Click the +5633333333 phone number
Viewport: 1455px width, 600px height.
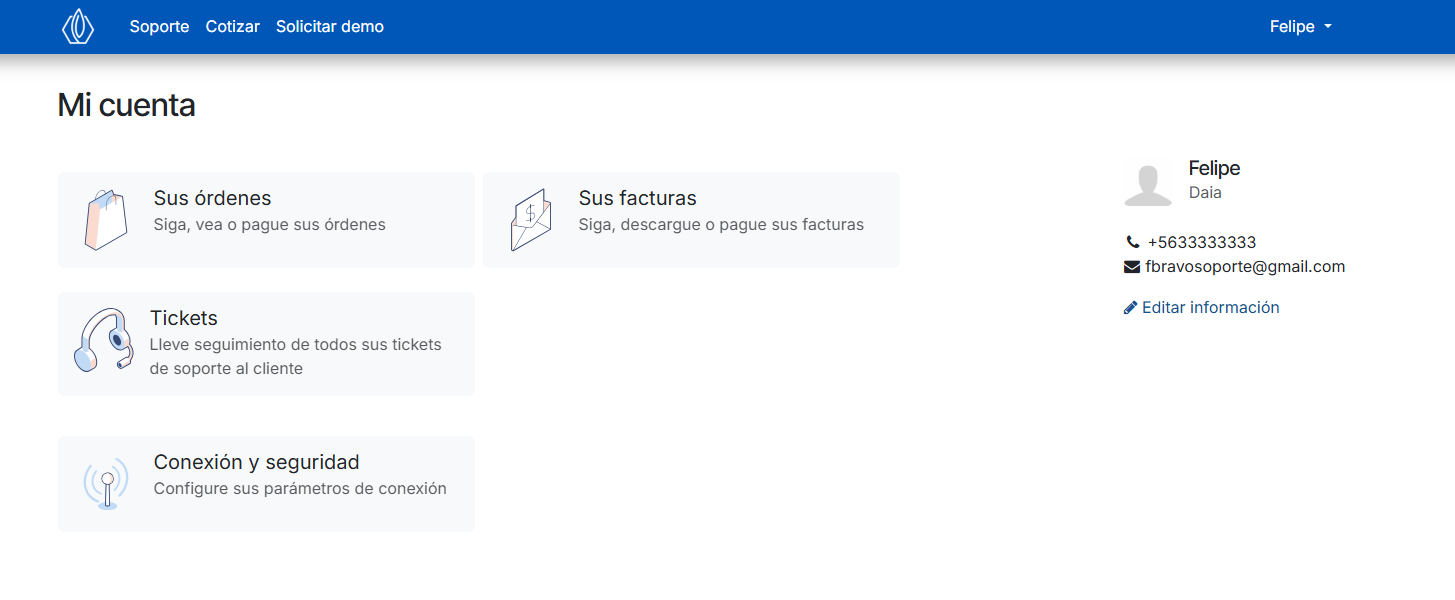point(1202,241)
